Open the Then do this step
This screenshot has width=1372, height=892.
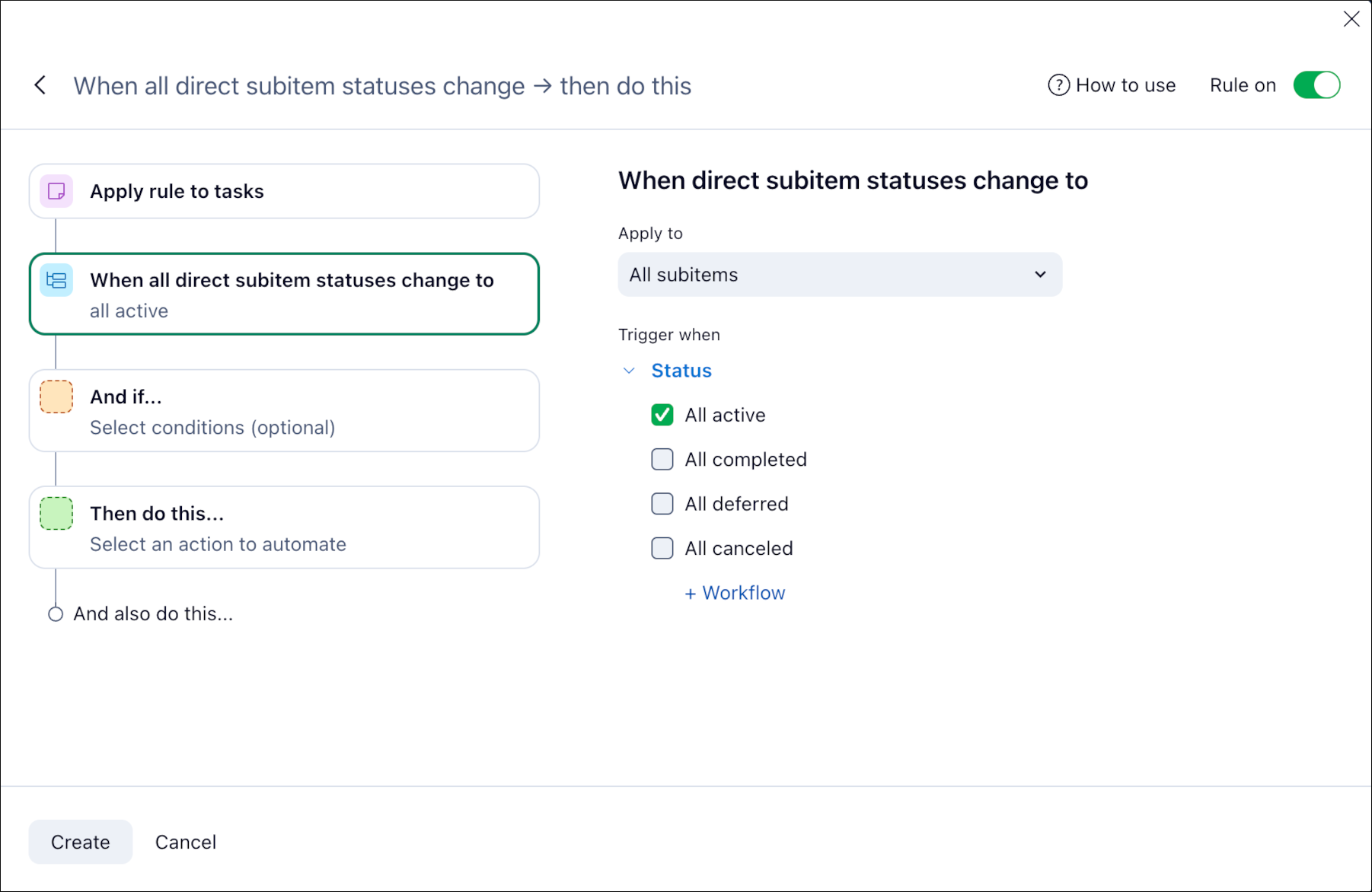[x=284, y=527]
